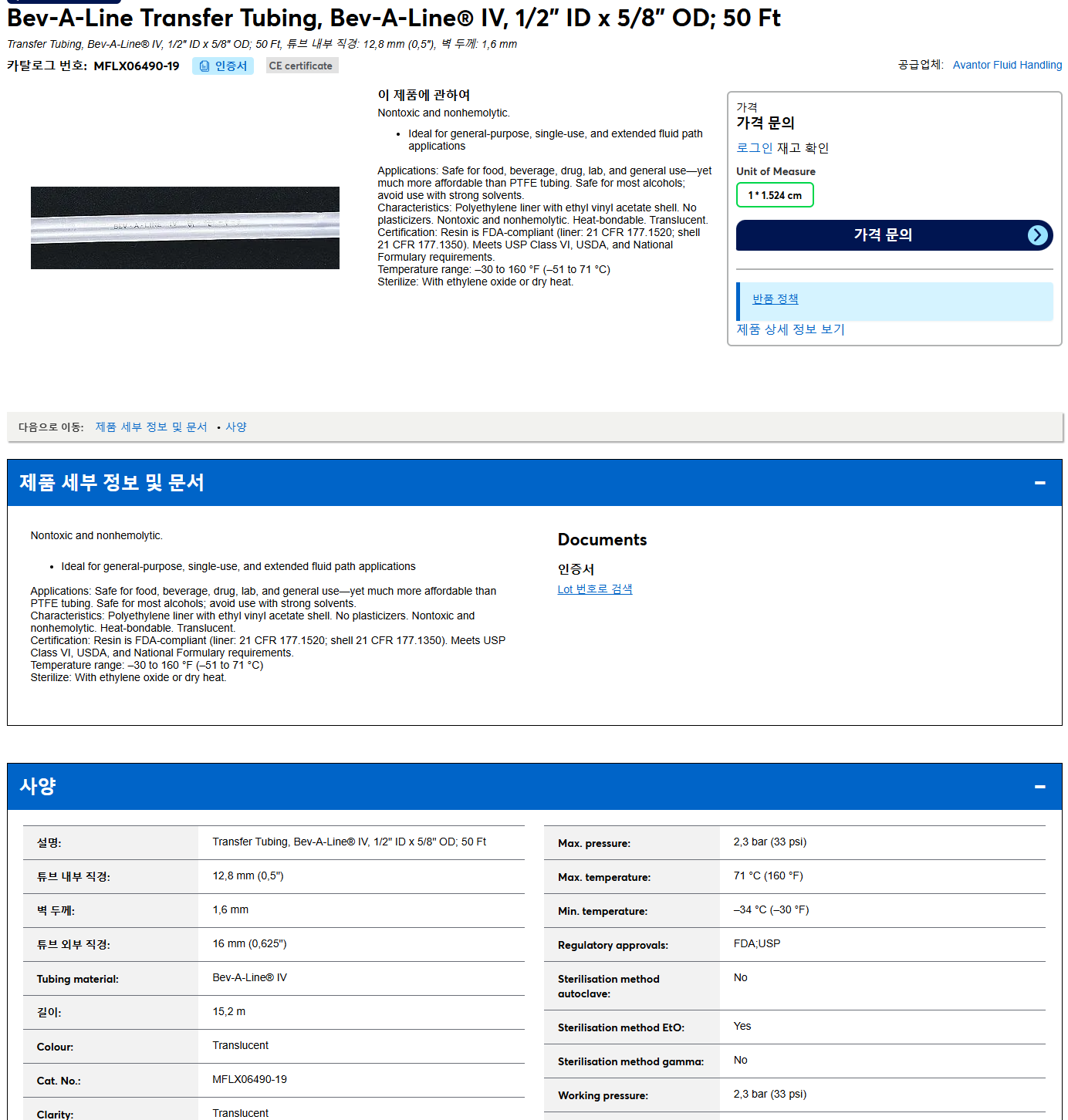
Task: Click the Documents heading
Action: pyautogui.click(x=602, y=540)
